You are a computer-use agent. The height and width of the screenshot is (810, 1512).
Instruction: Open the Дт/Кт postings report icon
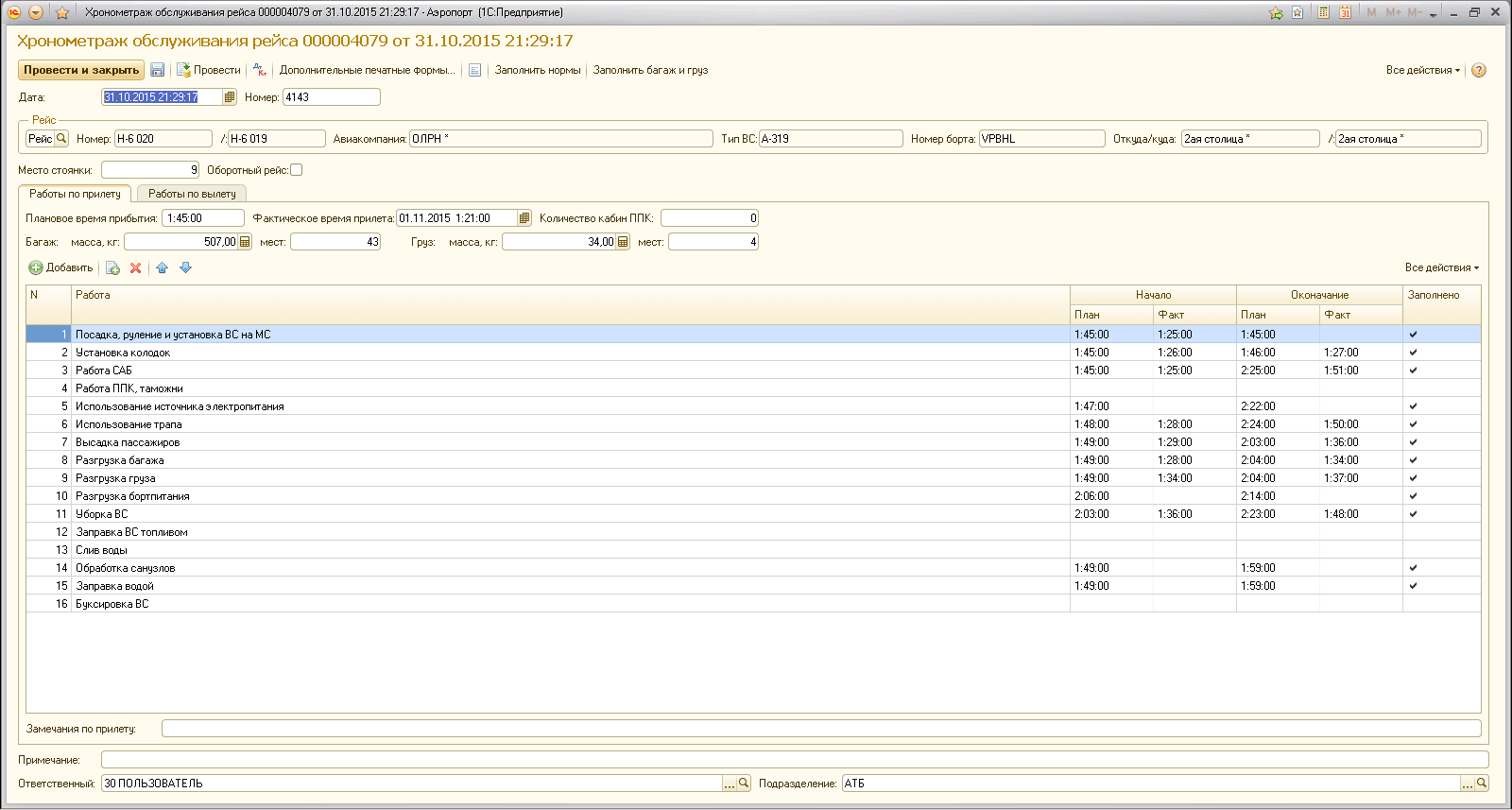[x=260, y=70]
